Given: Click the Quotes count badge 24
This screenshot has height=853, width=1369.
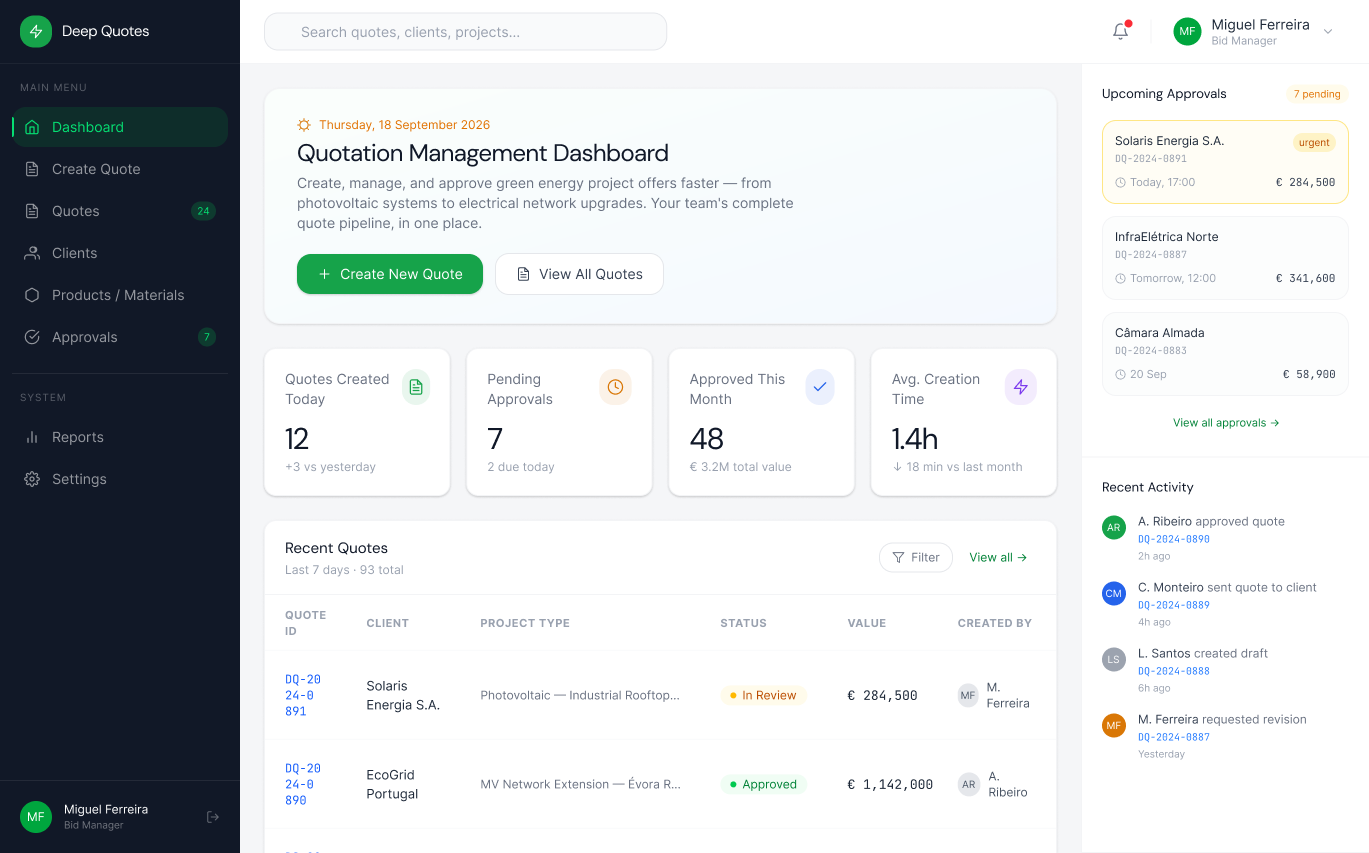Looking at the screenshot, I should 203,211.
